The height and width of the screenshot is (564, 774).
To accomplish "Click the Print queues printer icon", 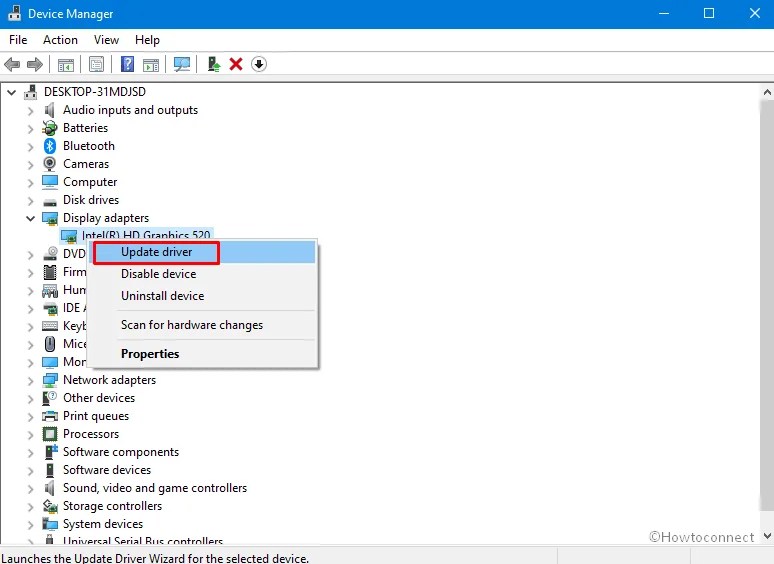I will [49, 416].
